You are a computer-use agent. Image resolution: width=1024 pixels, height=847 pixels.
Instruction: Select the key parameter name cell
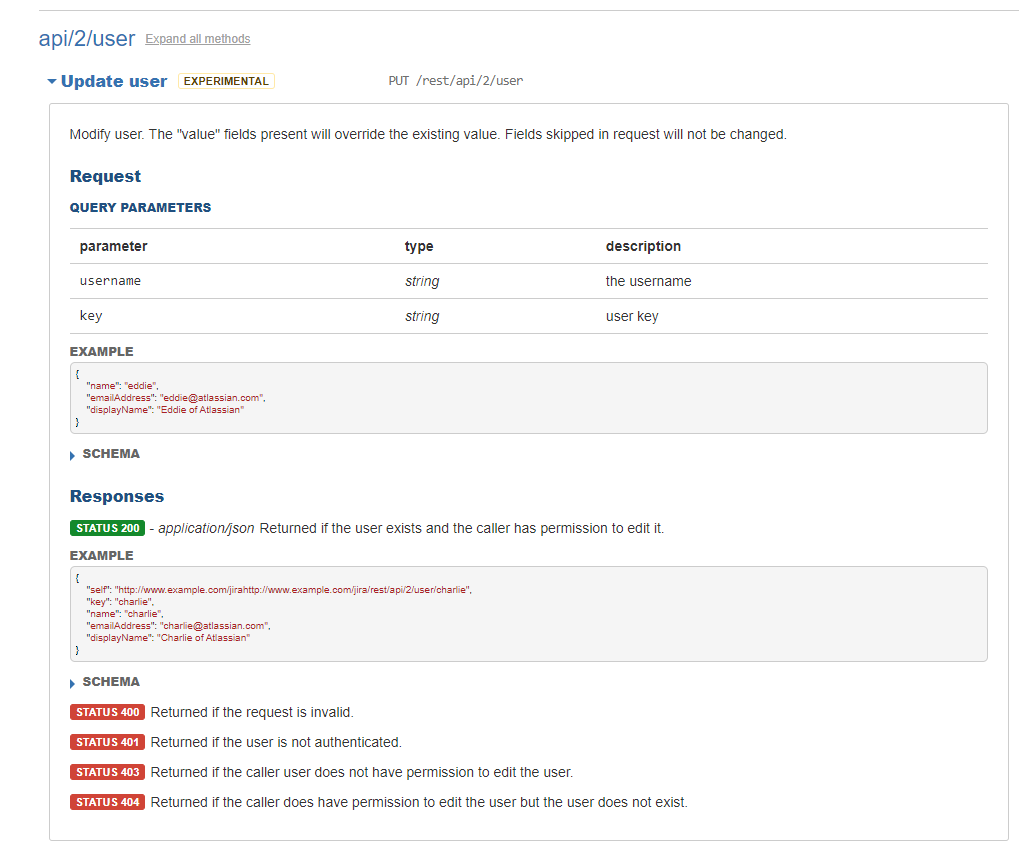coord(91,316)
